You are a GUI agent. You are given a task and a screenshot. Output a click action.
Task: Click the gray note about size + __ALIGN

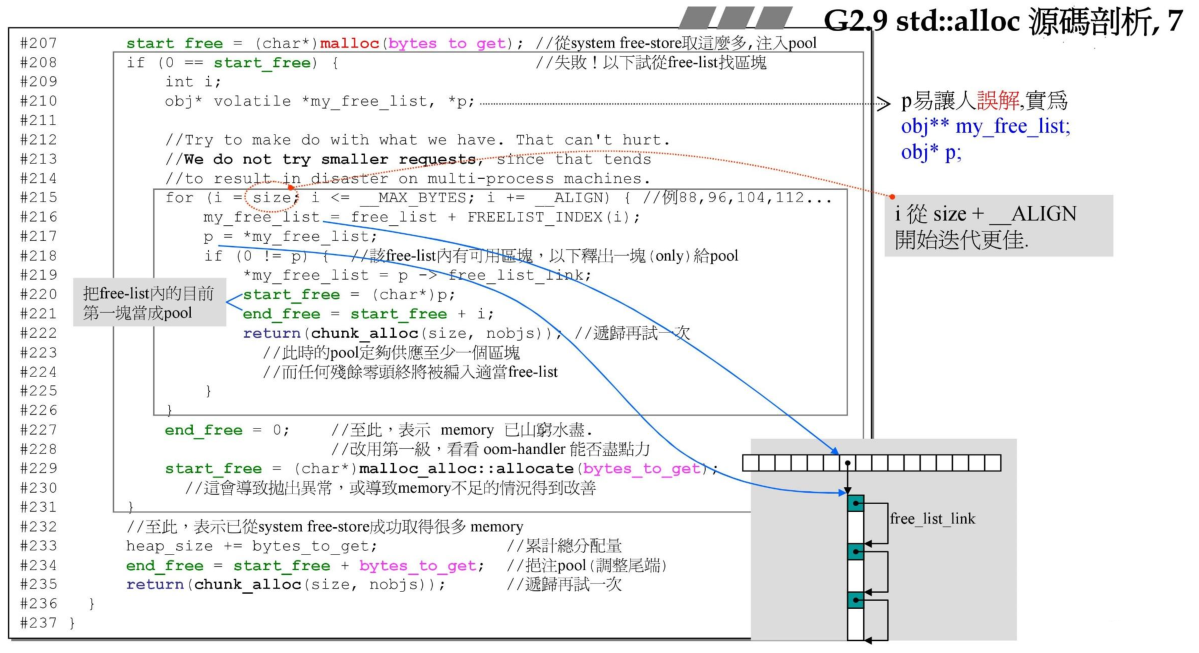coord(998,227)
